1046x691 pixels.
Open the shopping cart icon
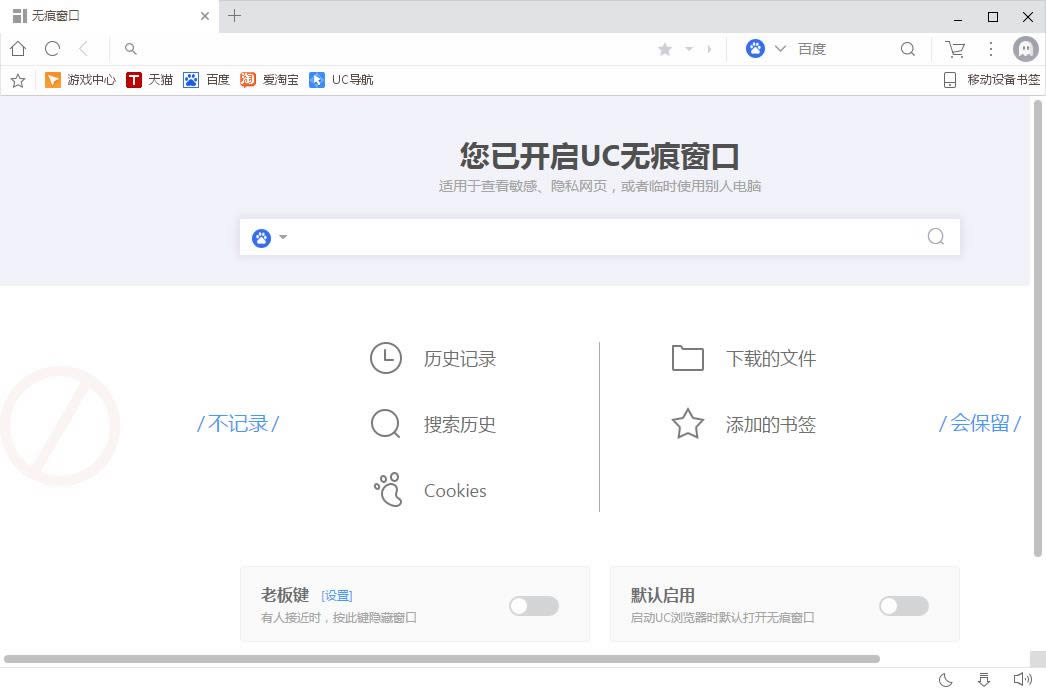pyautogui.click(x=955, y=49)
